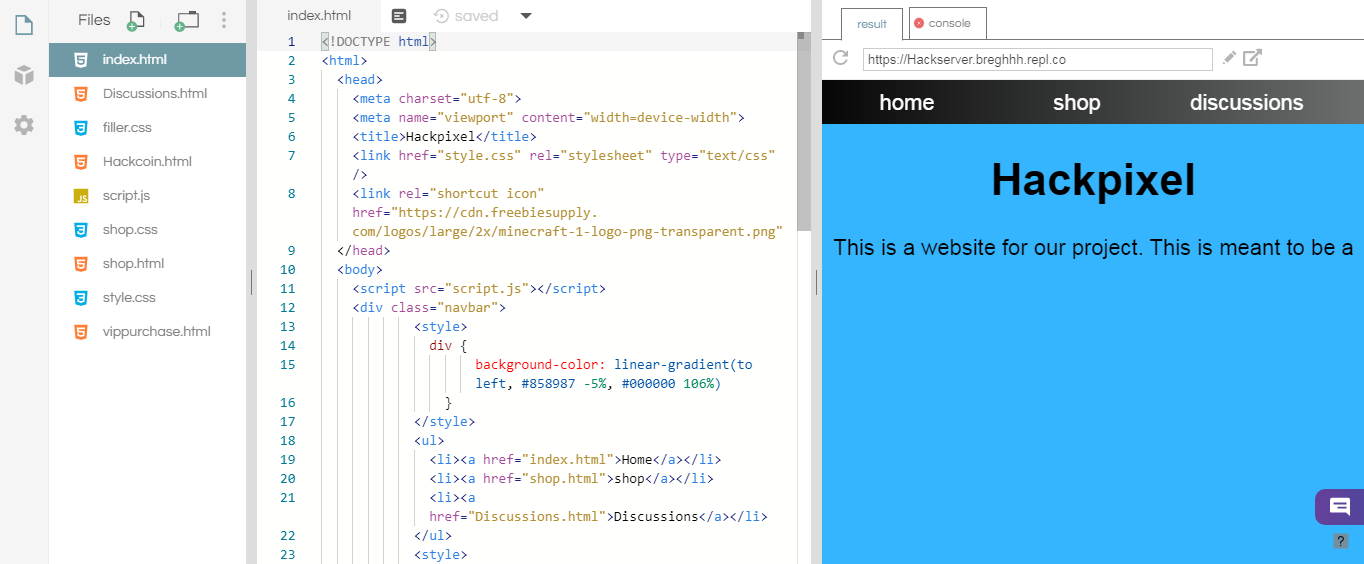Click the red console error icon
1364x564 pixels.
point(919,23)
